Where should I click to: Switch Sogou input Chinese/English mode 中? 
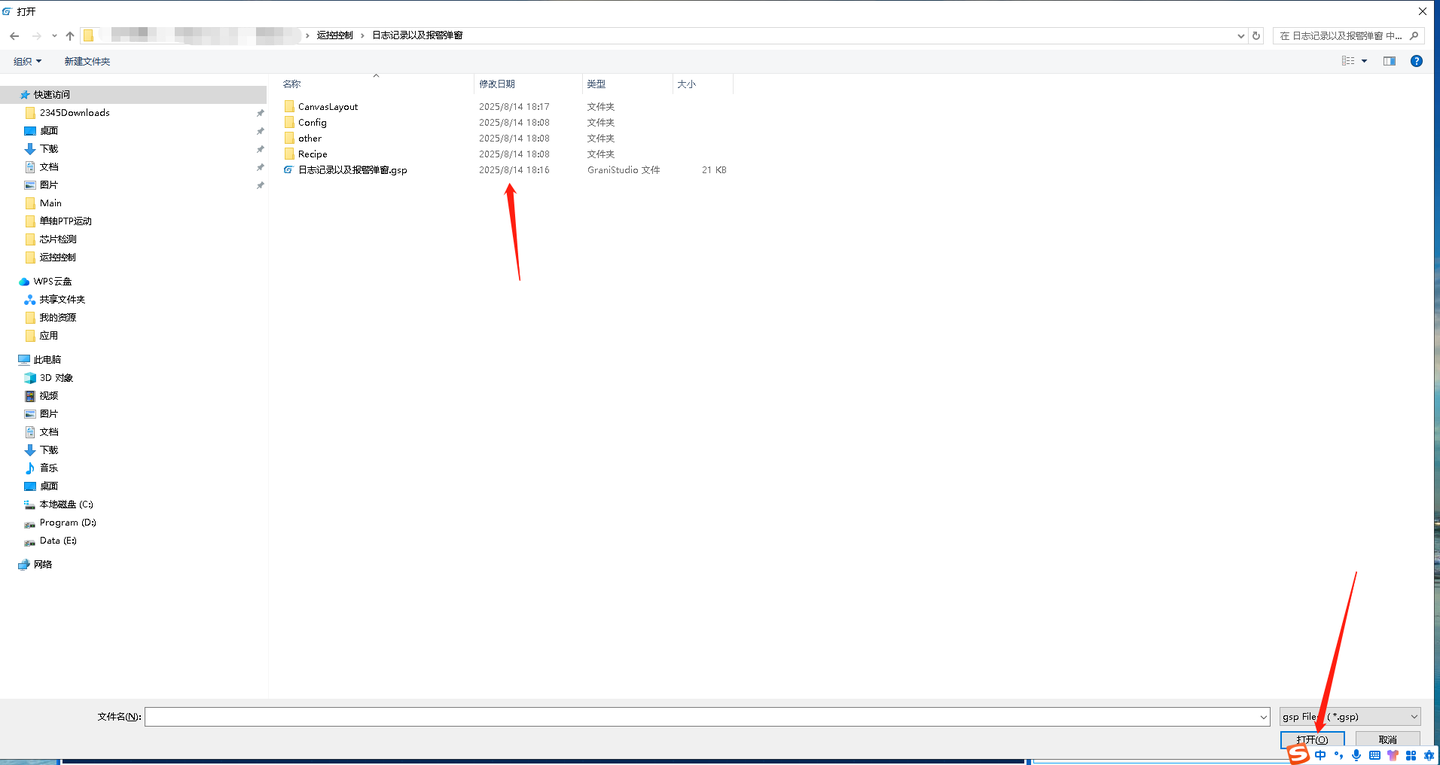point(1320,755)
